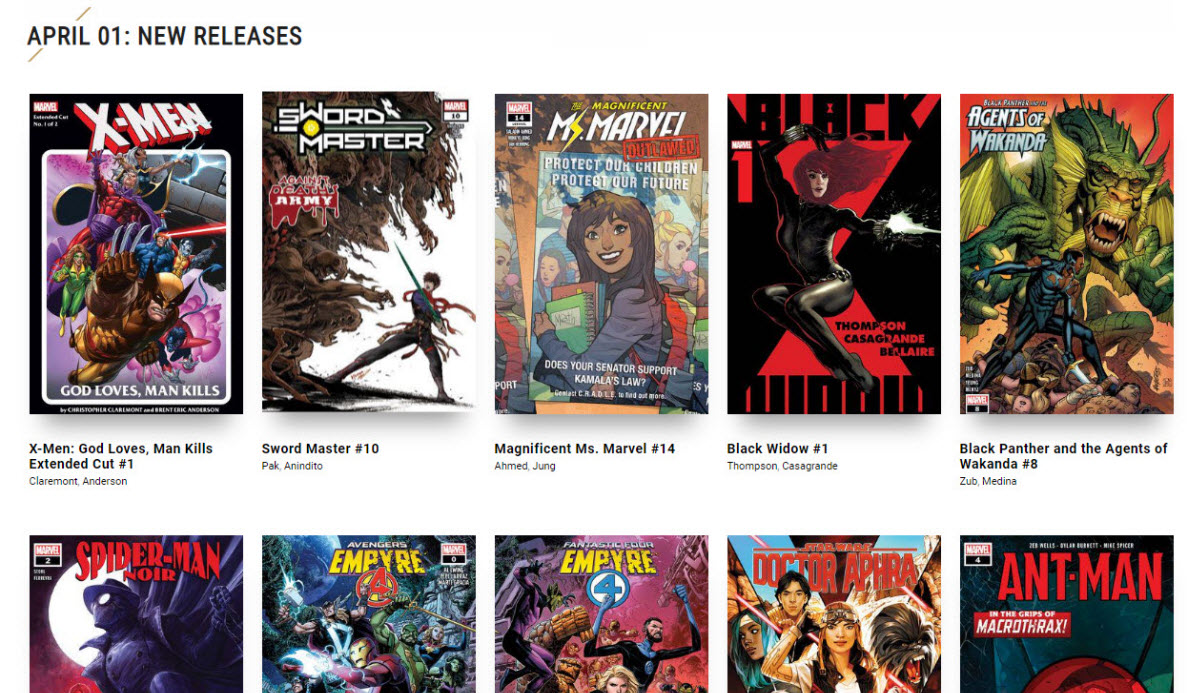This screenshot has height=693, width=1200.
Task: Click the creators Claremont, Anderson text
Action: pos(78,482)
